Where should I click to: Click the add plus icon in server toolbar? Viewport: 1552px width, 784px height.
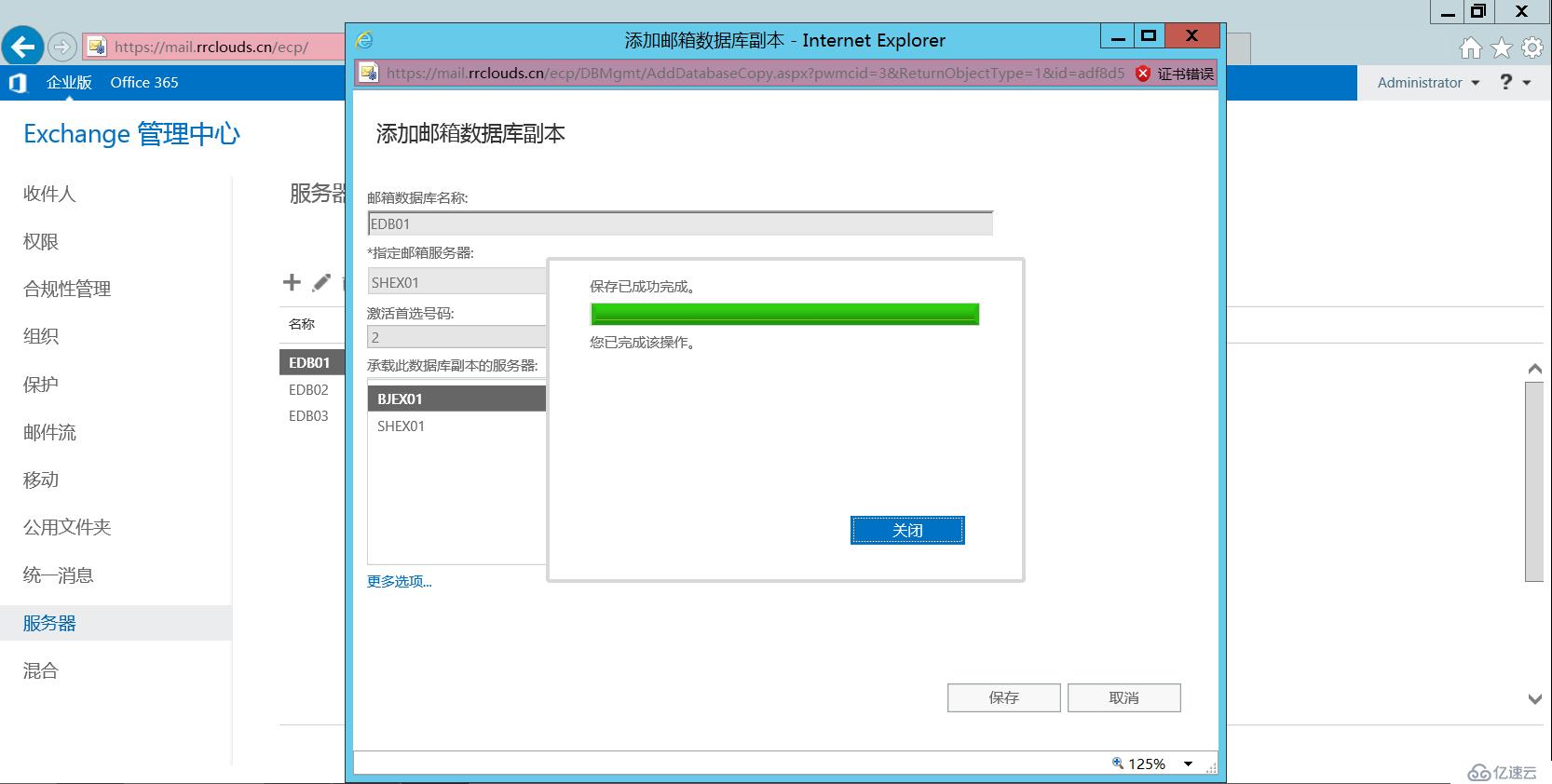click(x=292, y=282)
